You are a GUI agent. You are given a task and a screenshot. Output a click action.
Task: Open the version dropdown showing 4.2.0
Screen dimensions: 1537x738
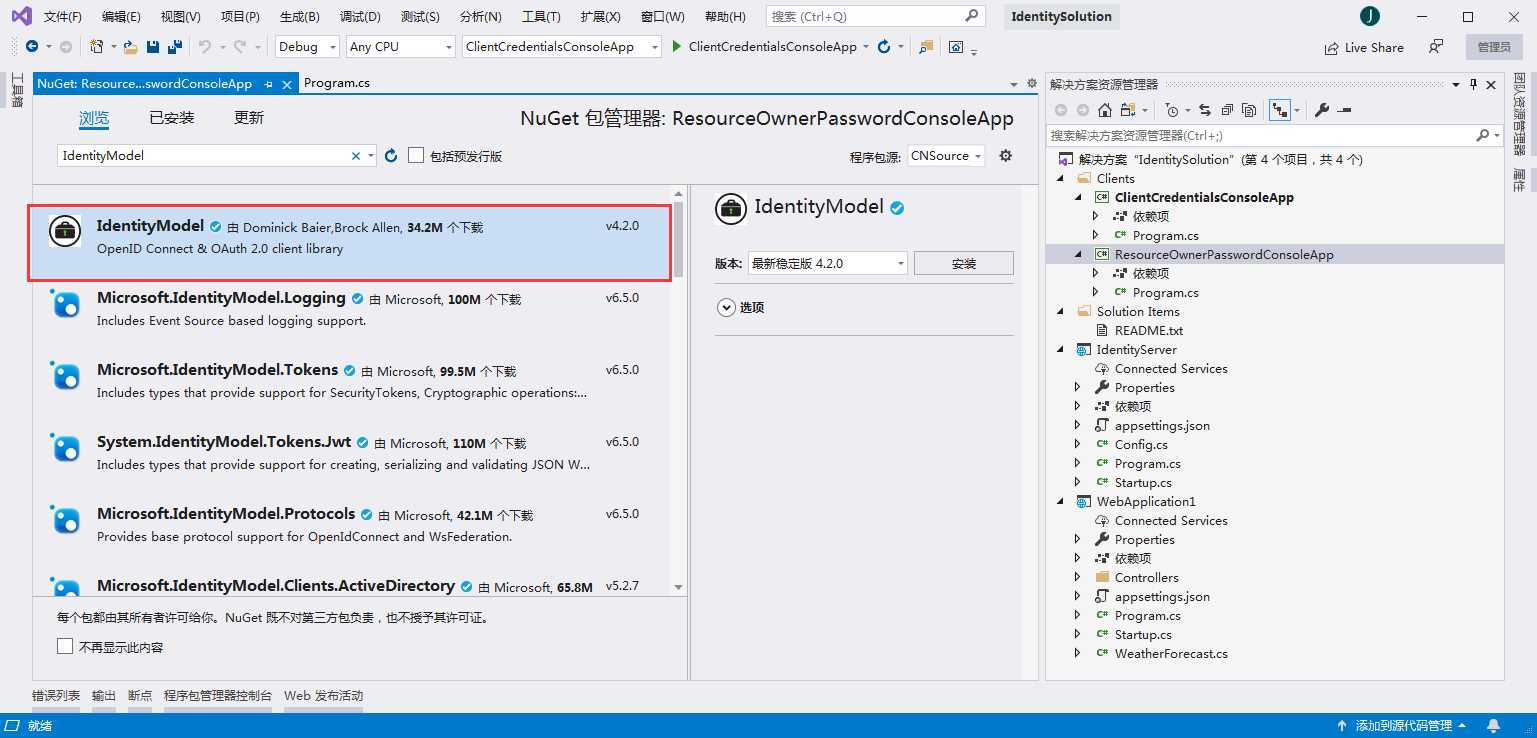(827, 263)
